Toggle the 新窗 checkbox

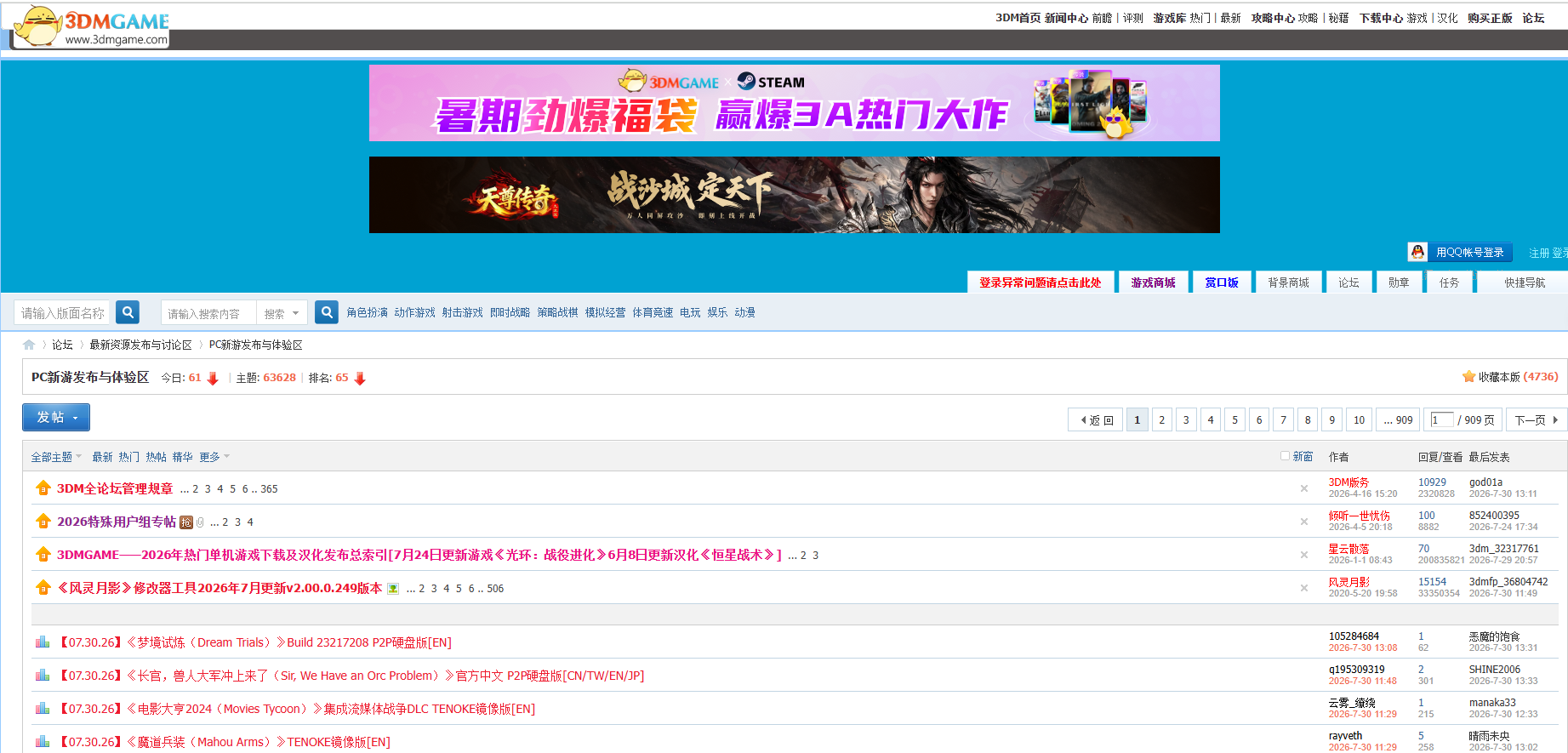1286,456
